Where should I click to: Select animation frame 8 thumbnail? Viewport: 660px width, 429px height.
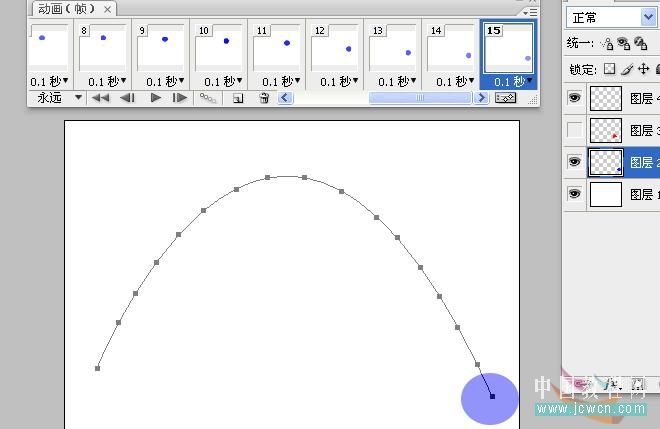[x=102, y=48]
